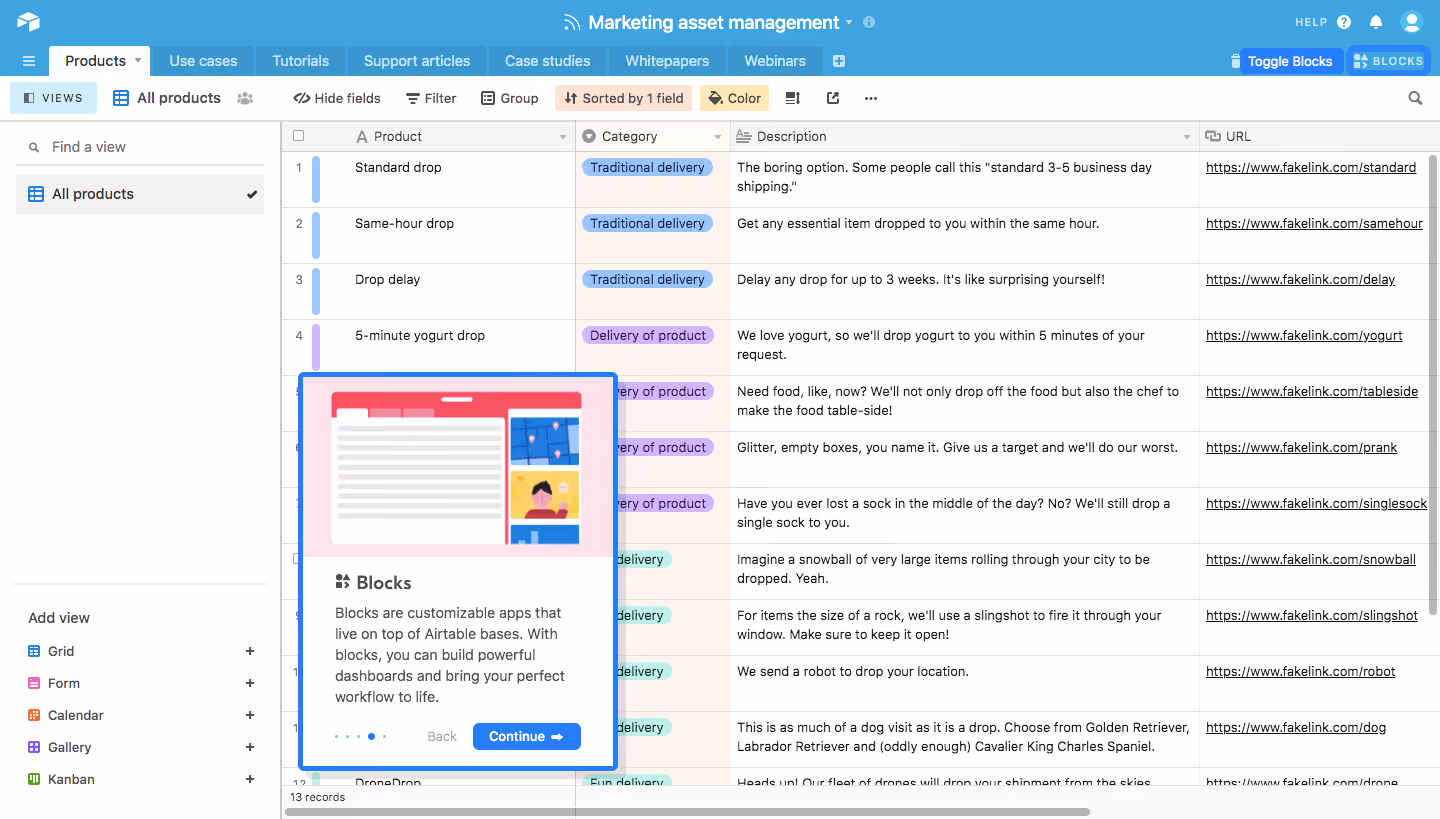Click the horizontal scrollbar at the grid bottom
1440x819 pixels.
[687, 812]
